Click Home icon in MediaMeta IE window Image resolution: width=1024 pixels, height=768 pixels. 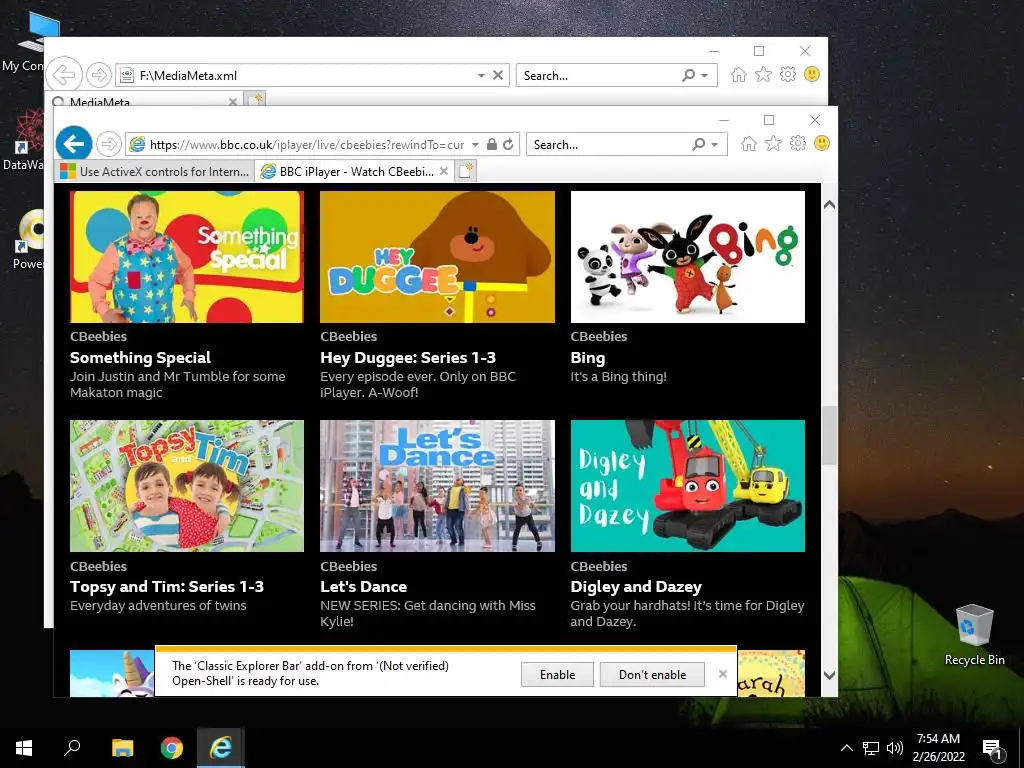tap(739, 74)
